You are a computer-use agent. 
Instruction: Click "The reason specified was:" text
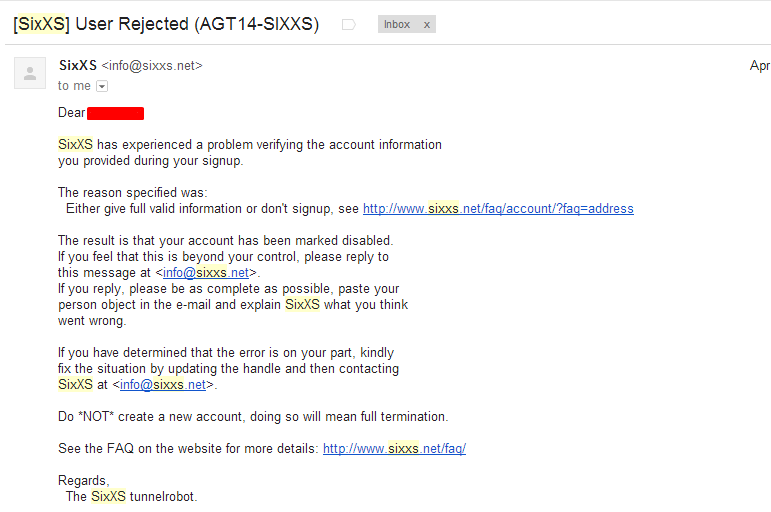(x=133, y=193)
